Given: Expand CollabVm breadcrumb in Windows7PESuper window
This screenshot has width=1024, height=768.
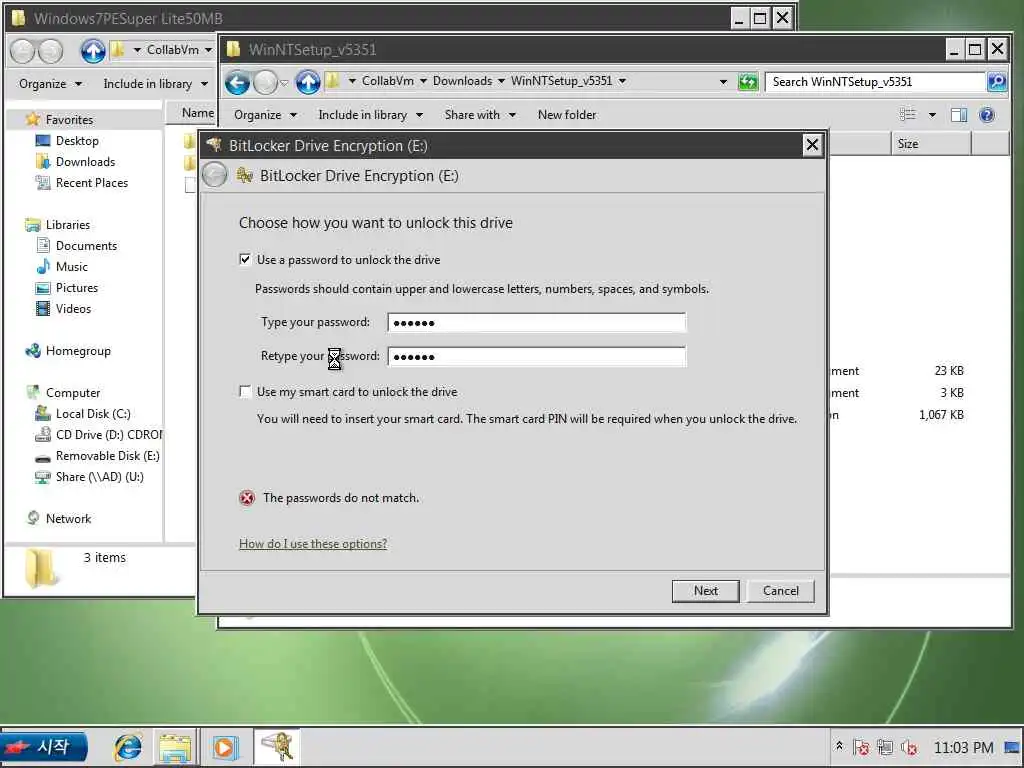Looking at the screenshot, I should click(208, 50).
